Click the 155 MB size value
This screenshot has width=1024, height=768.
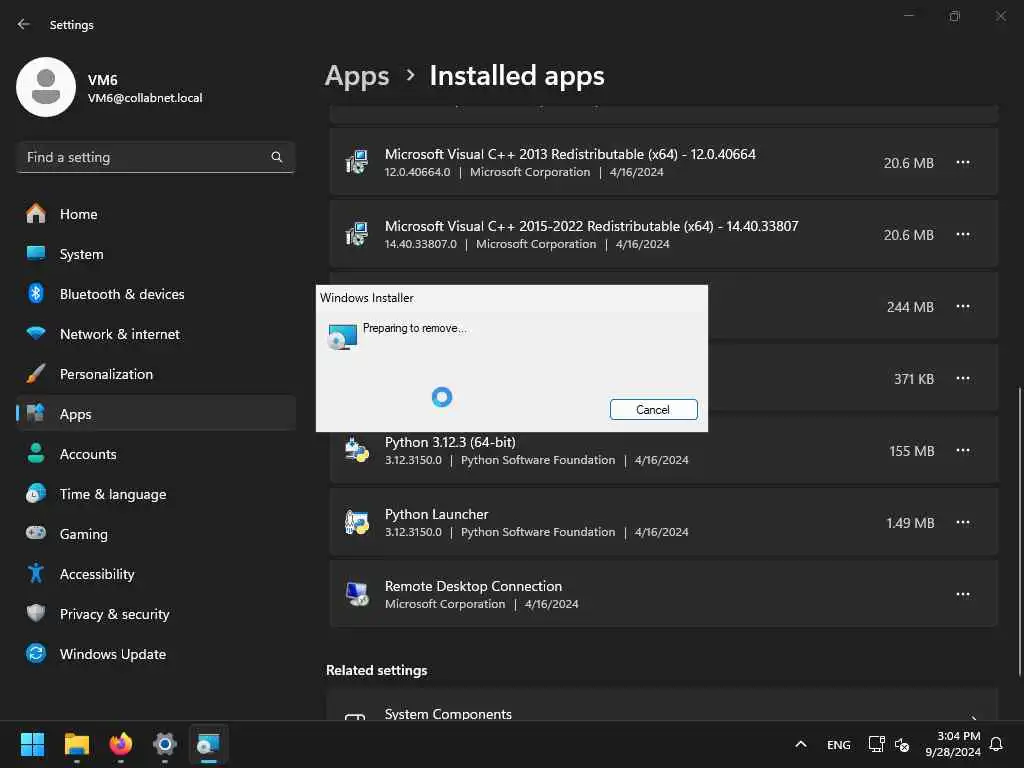click(912, 451)
